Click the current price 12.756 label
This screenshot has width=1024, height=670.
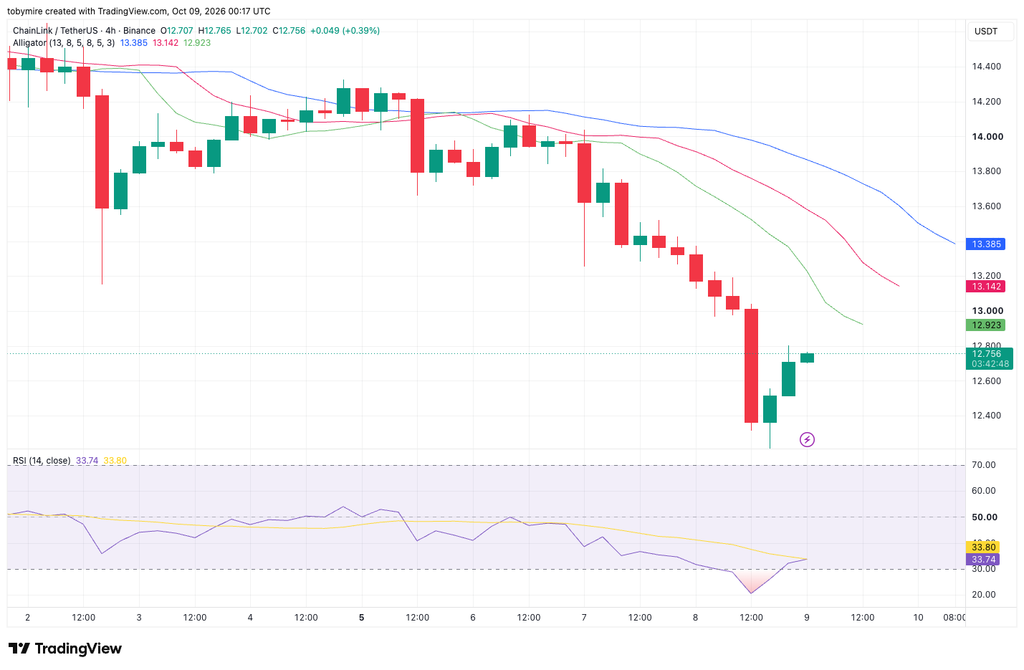[986, 354]
